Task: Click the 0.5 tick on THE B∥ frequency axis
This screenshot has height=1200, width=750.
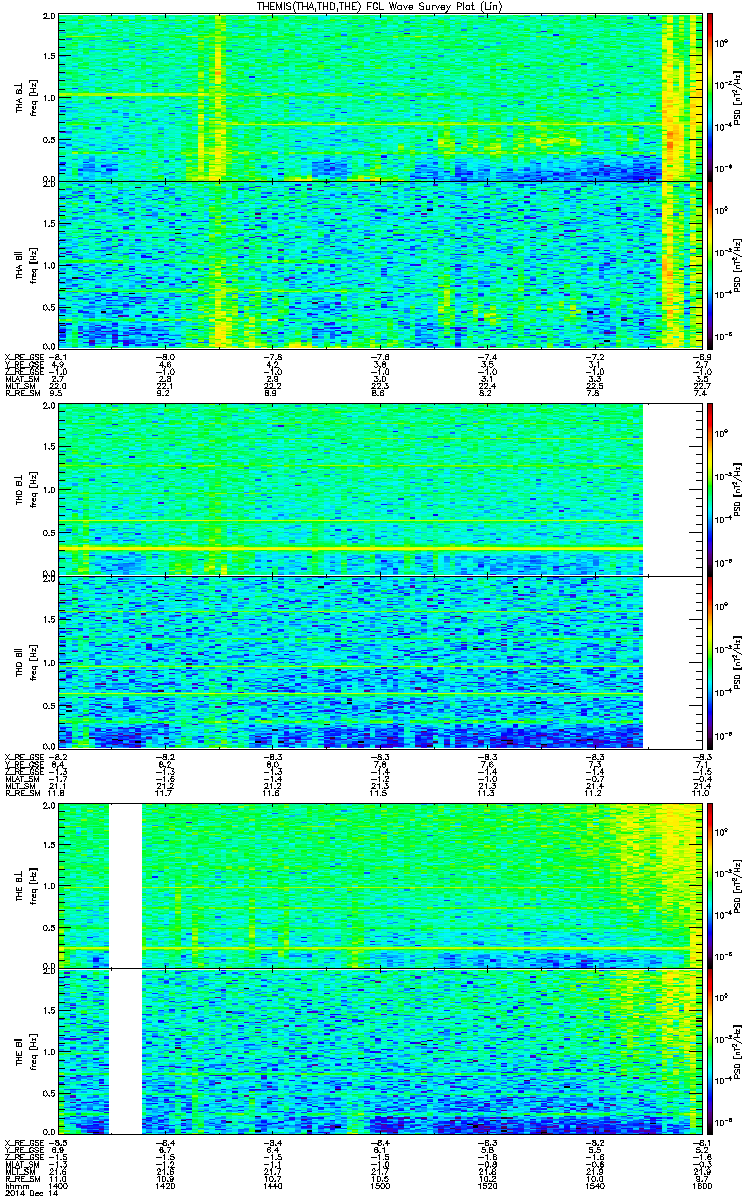Action: 48,1094
